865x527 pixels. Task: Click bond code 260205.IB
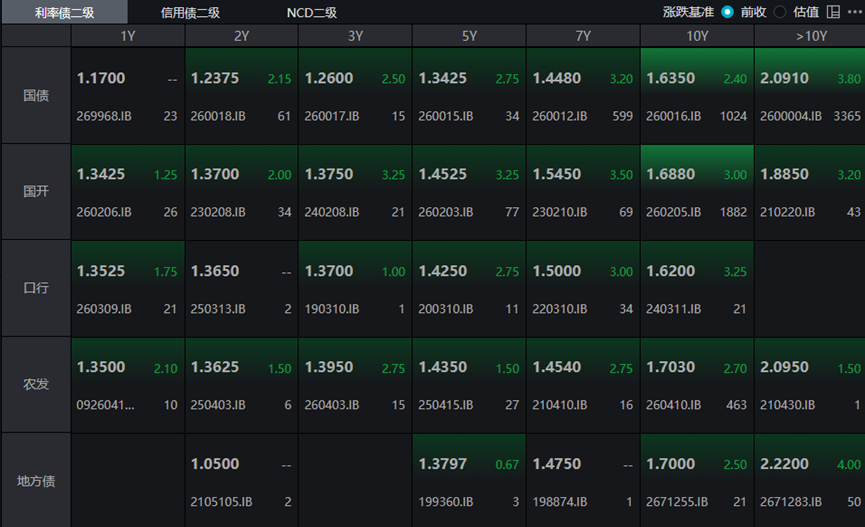674,212
